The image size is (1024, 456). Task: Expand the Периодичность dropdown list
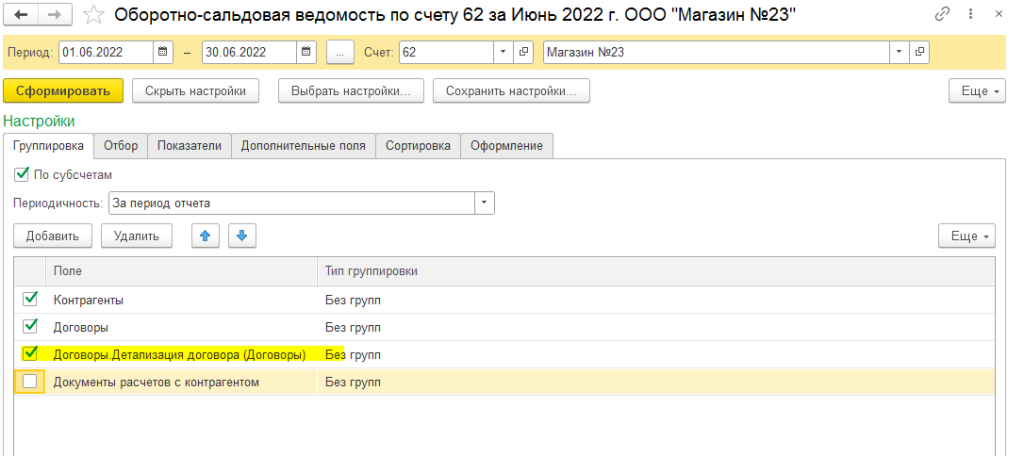(x=484, y=203)
